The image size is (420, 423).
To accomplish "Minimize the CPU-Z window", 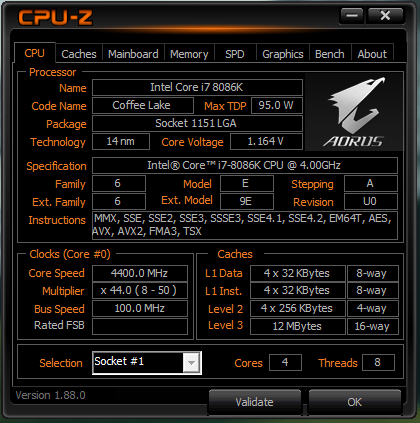I will pos(352,15).
